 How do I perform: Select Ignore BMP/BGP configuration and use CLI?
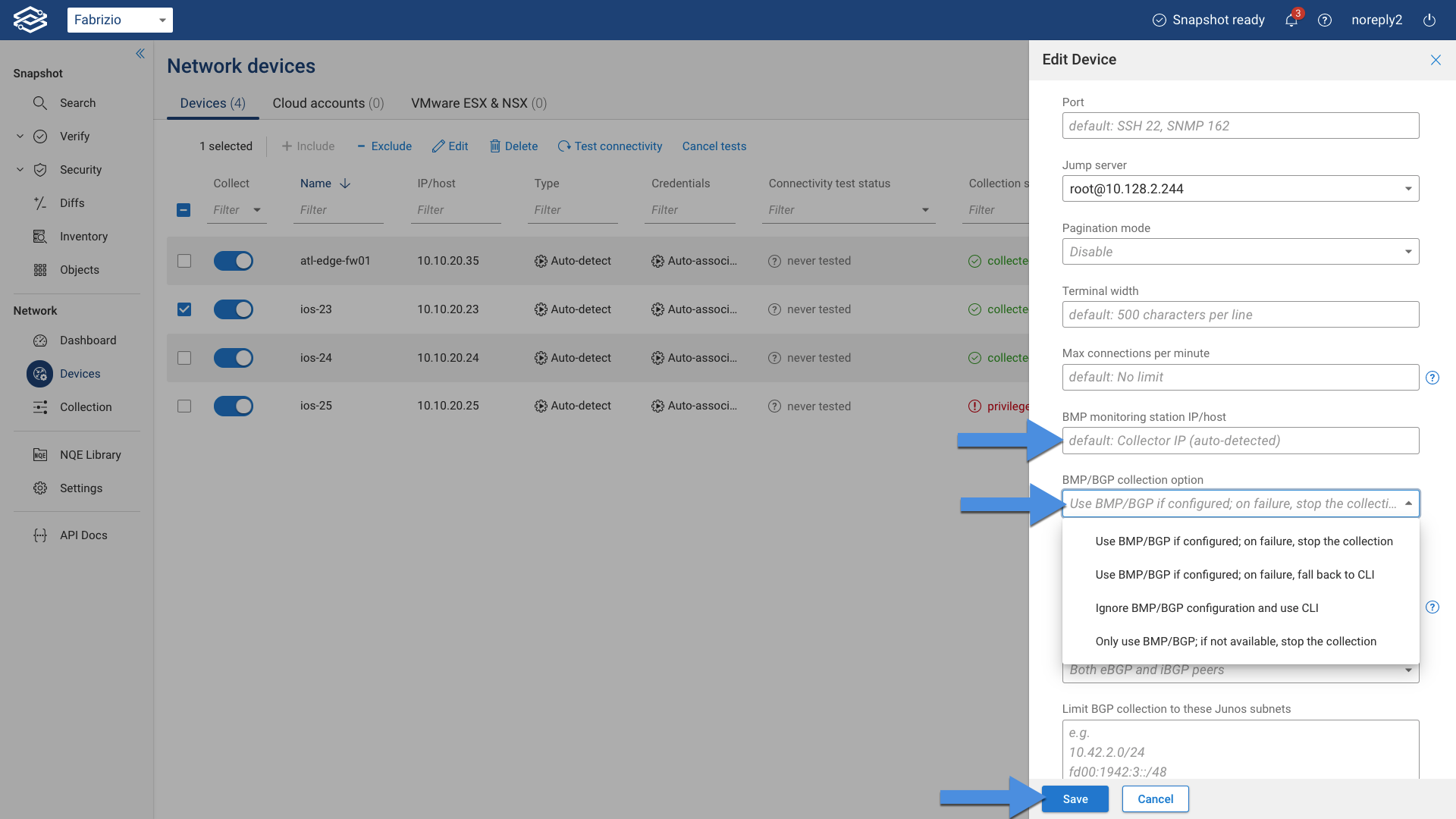[x=1207, y=607]
